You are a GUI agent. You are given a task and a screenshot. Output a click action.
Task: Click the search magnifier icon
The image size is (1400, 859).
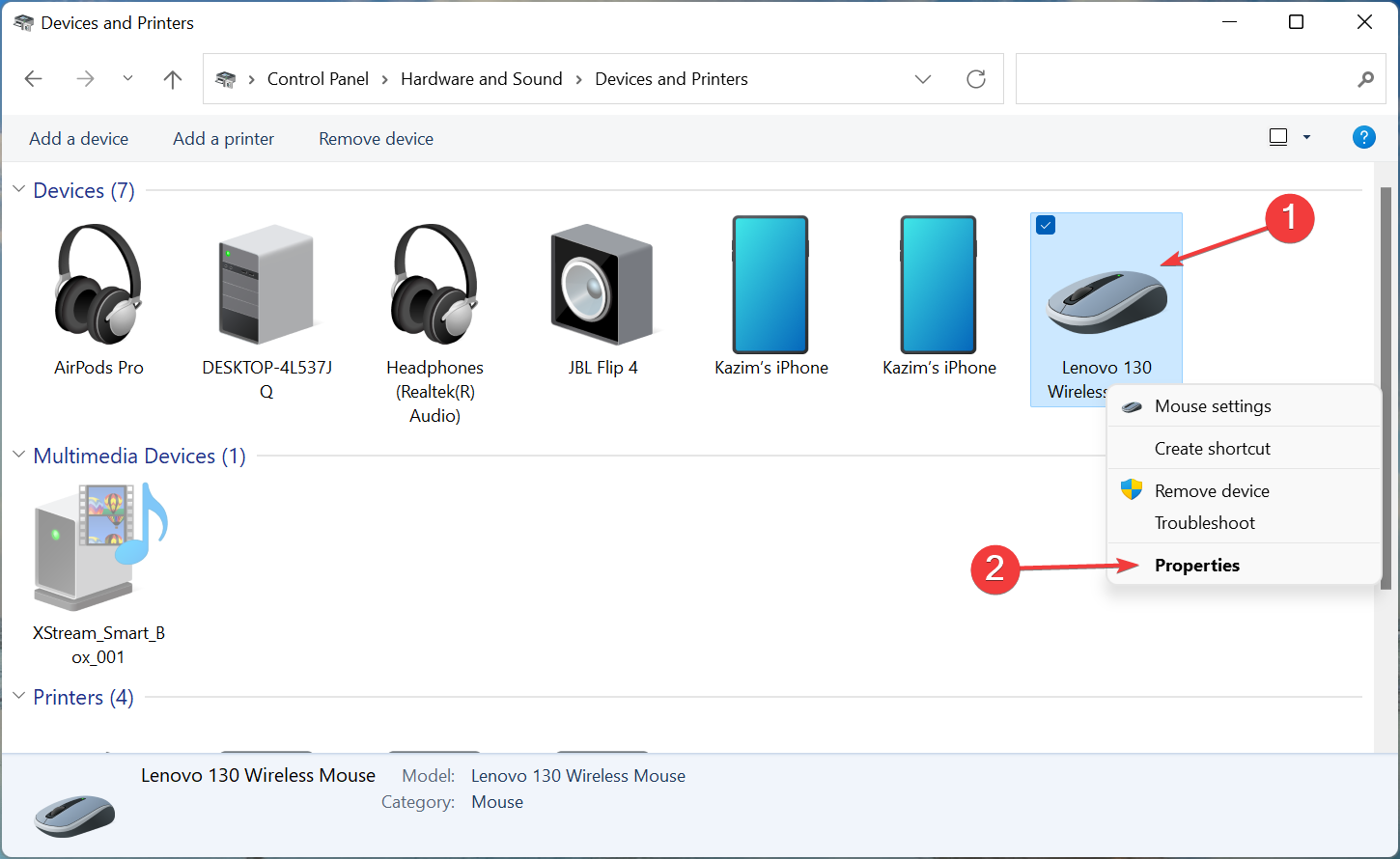[1365, 79]
